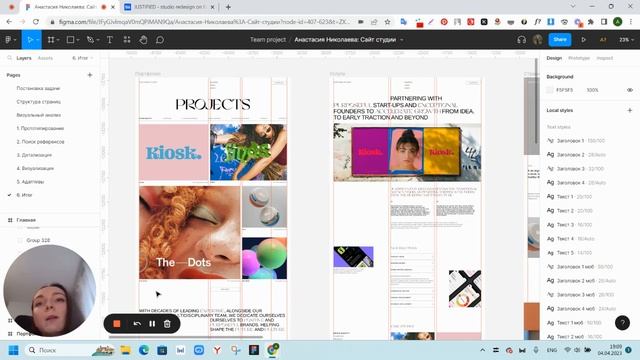Toggle Background color visibility eye

coord(630,90)
